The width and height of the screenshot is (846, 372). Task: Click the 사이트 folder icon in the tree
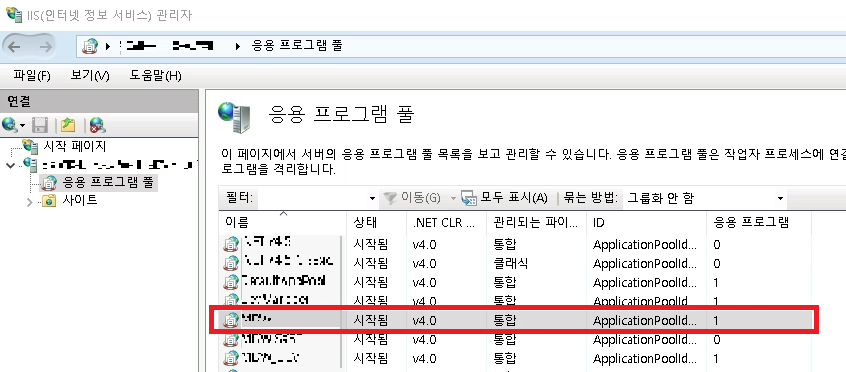(x=50, y=201)
